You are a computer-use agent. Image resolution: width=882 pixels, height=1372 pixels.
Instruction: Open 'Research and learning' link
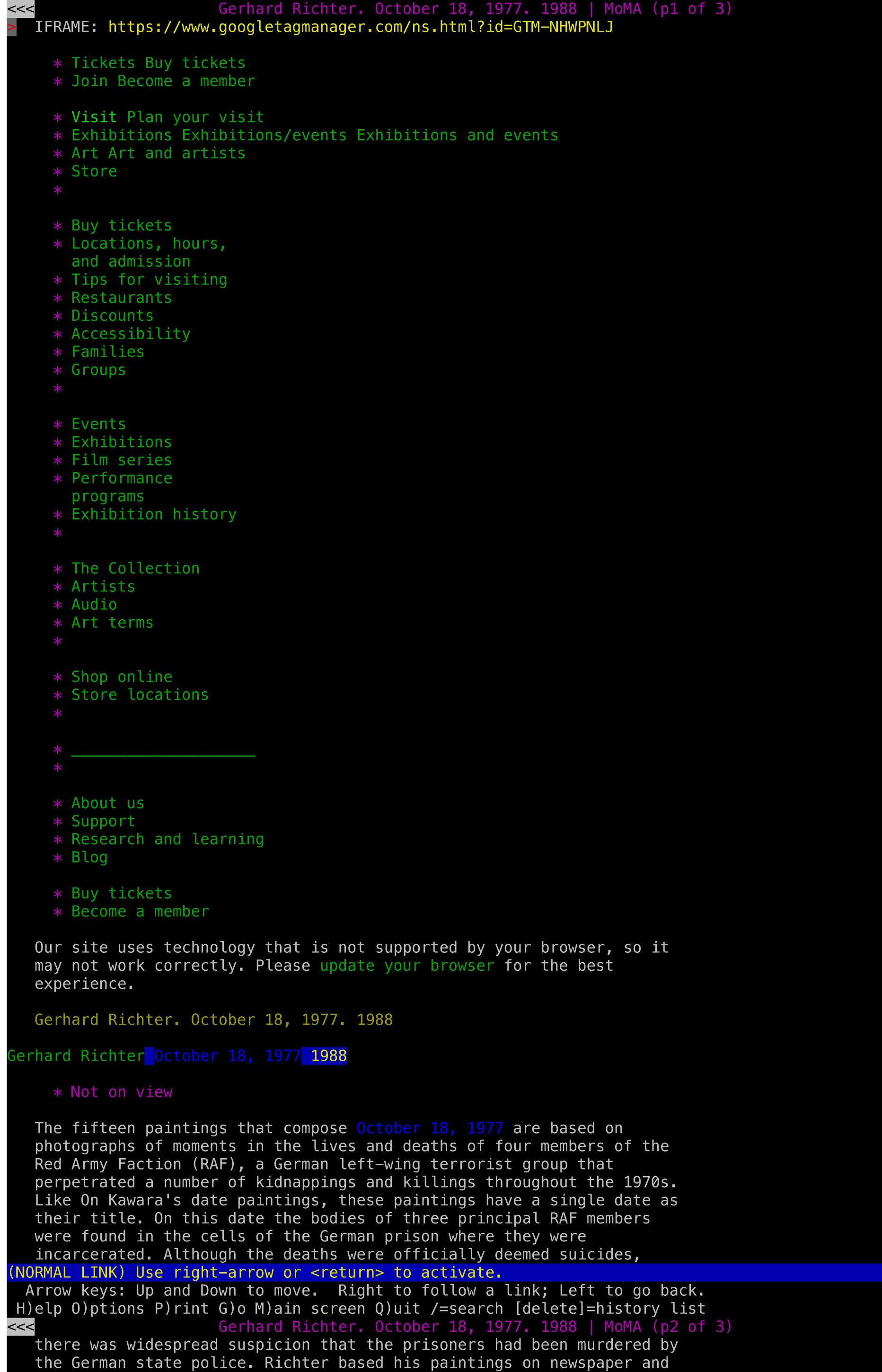[x=167, y=839]
